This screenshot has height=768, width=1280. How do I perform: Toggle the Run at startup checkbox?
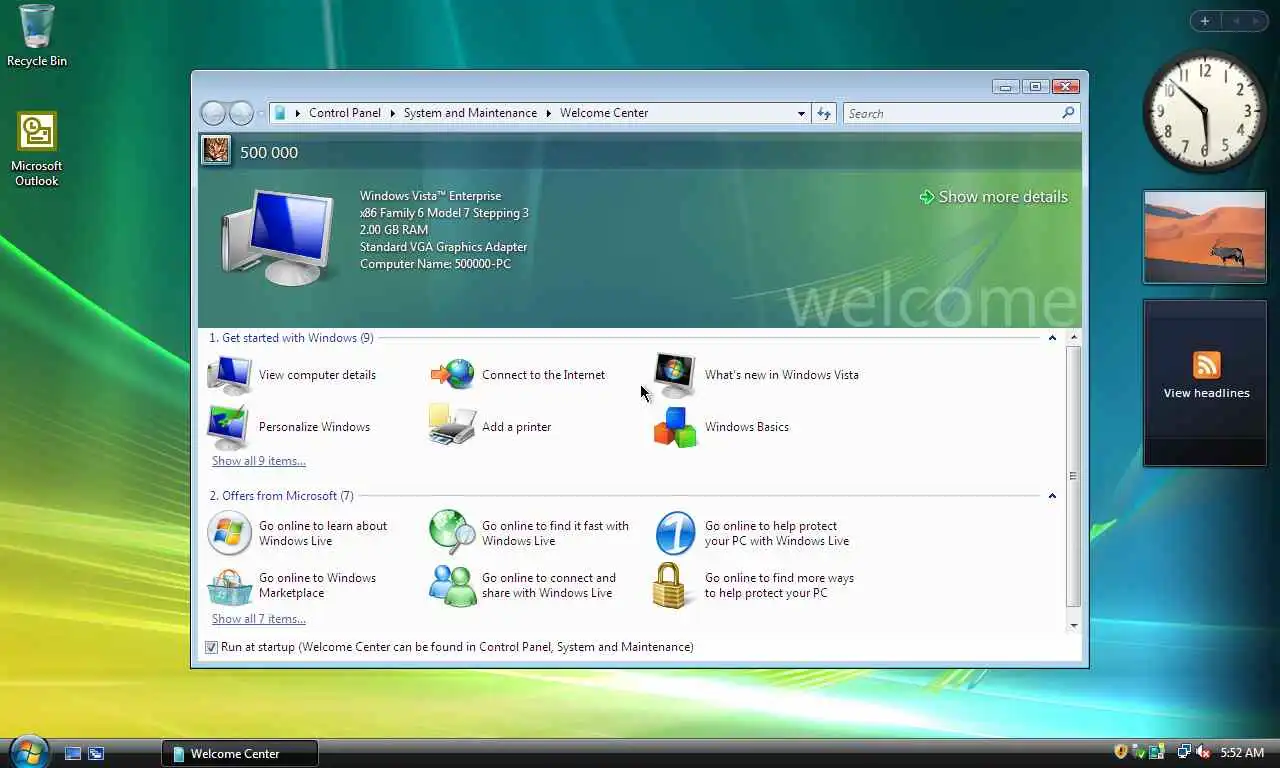211,647
